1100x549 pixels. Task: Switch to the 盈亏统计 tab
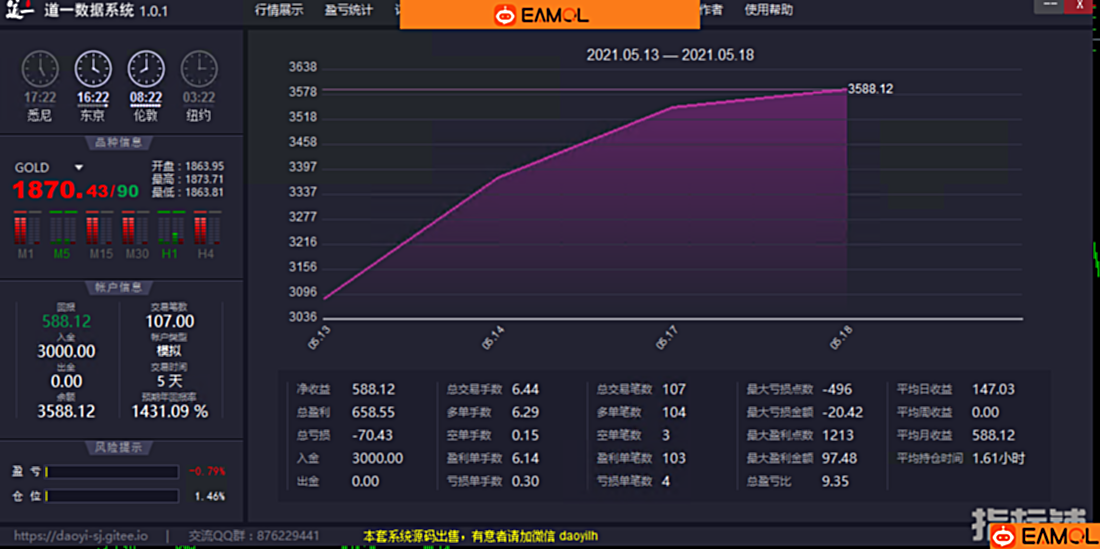coord(348,10)
